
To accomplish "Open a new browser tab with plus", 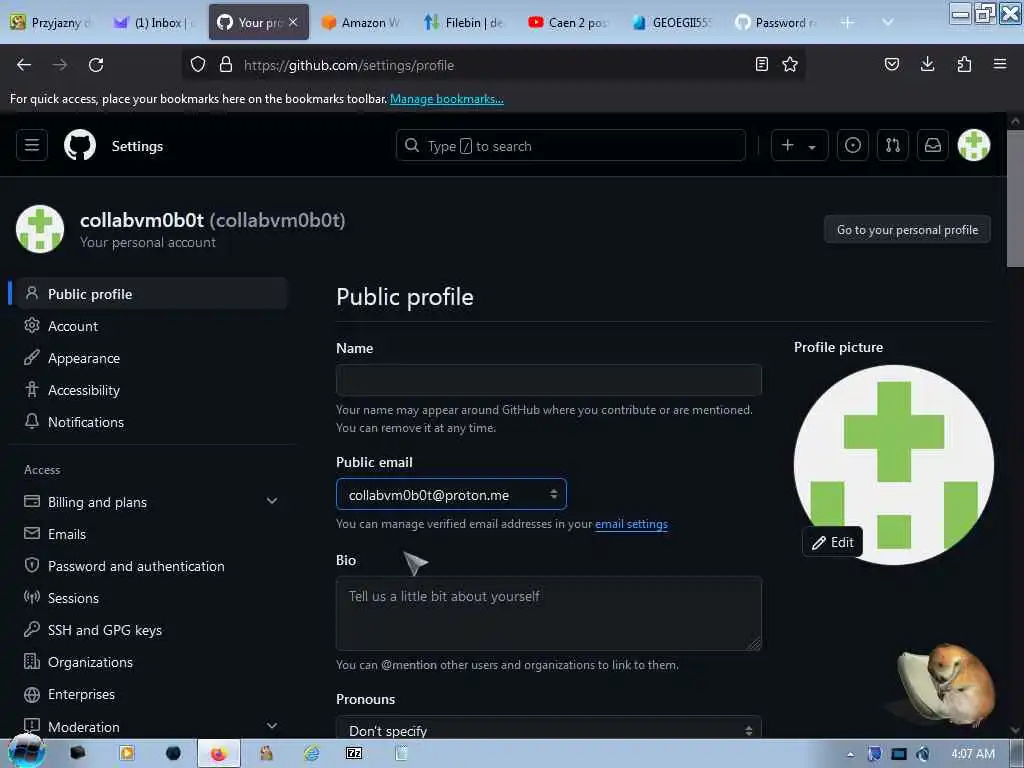I will 847,22.
